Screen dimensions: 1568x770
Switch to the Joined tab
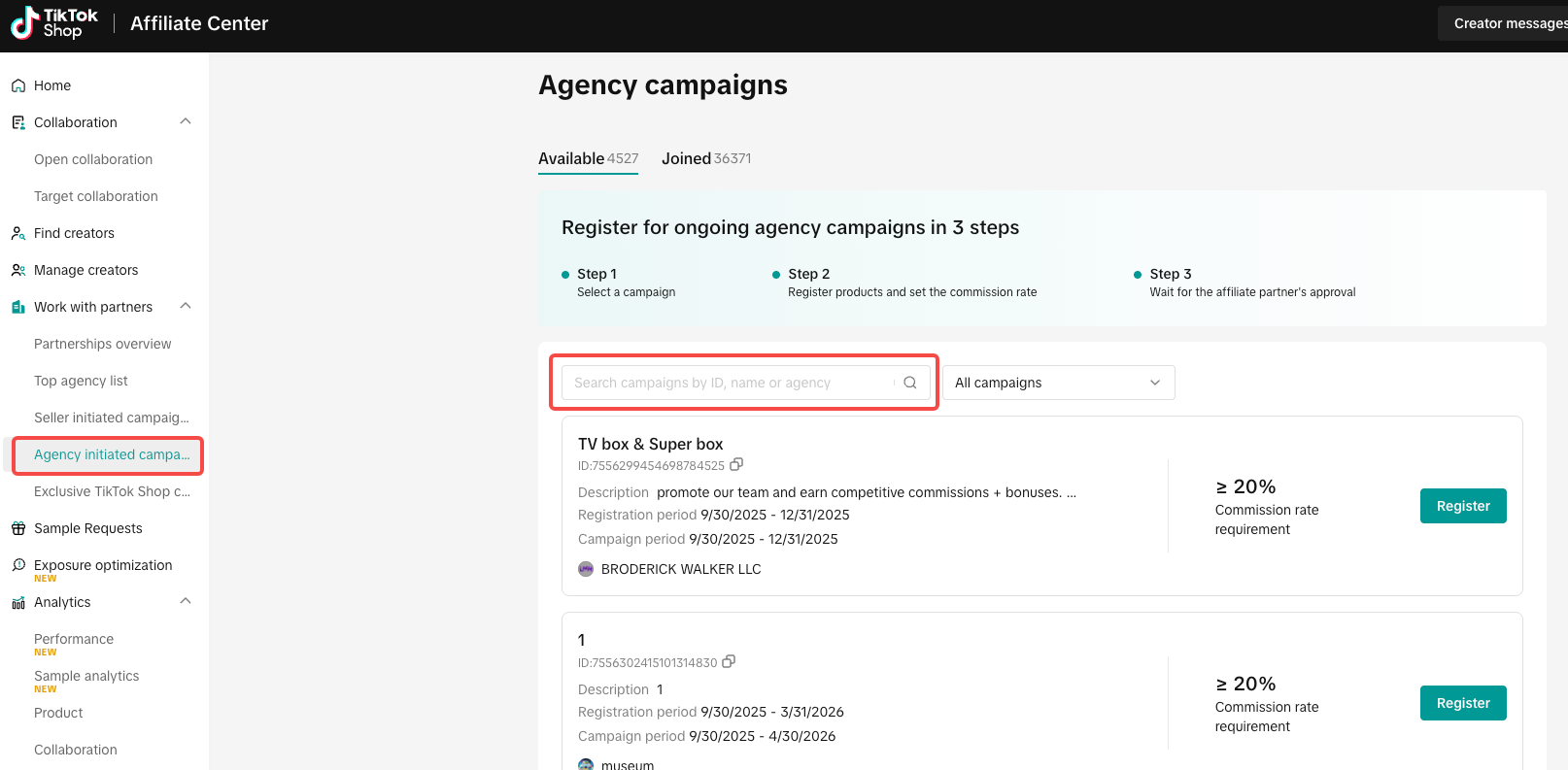click(705, 158)
